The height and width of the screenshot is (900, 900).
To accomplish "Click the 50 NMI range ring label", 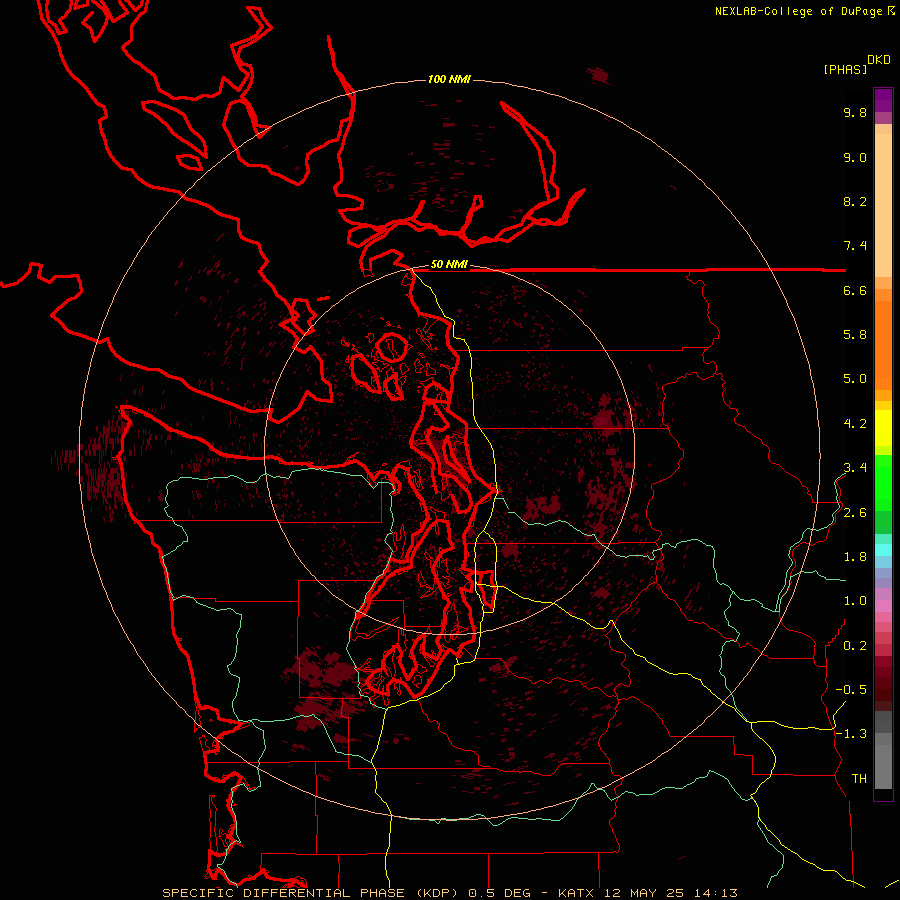I will [449, 265].
